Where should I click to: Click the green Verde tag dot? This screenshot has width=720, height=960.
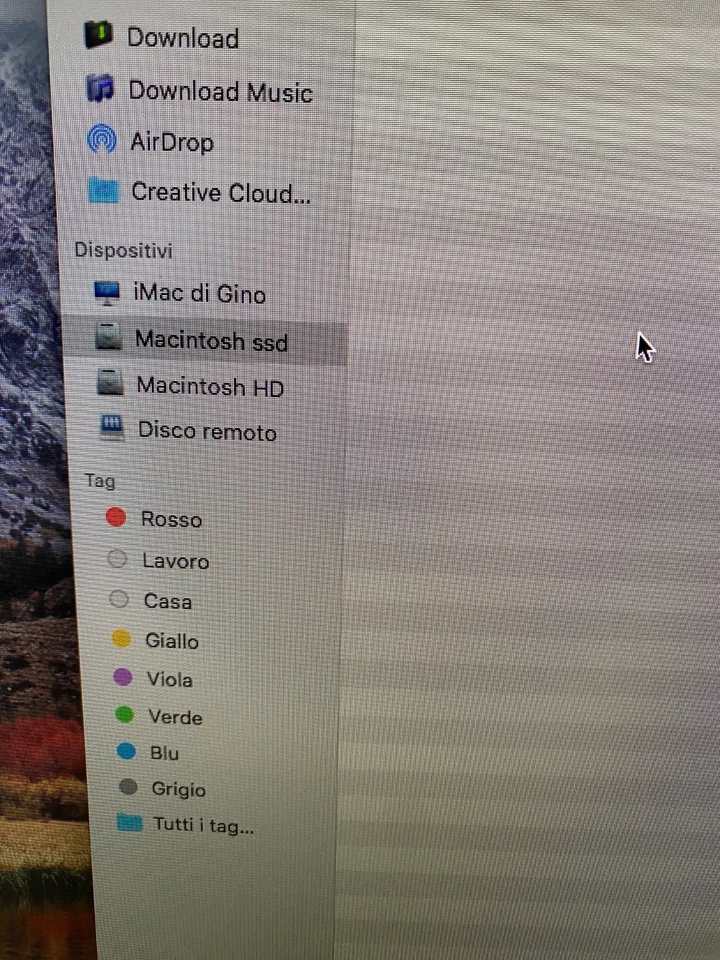(124, 714)
